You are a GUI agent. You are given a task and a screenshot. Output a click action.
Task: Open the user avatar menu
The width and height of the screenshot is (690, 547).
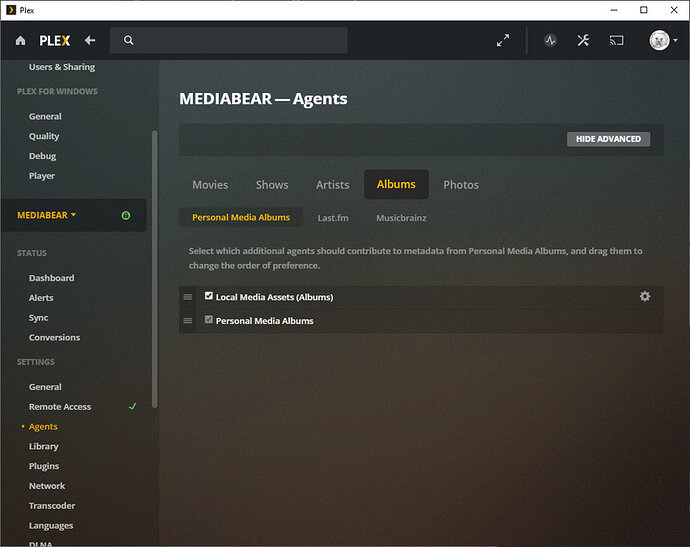point(663,40)
